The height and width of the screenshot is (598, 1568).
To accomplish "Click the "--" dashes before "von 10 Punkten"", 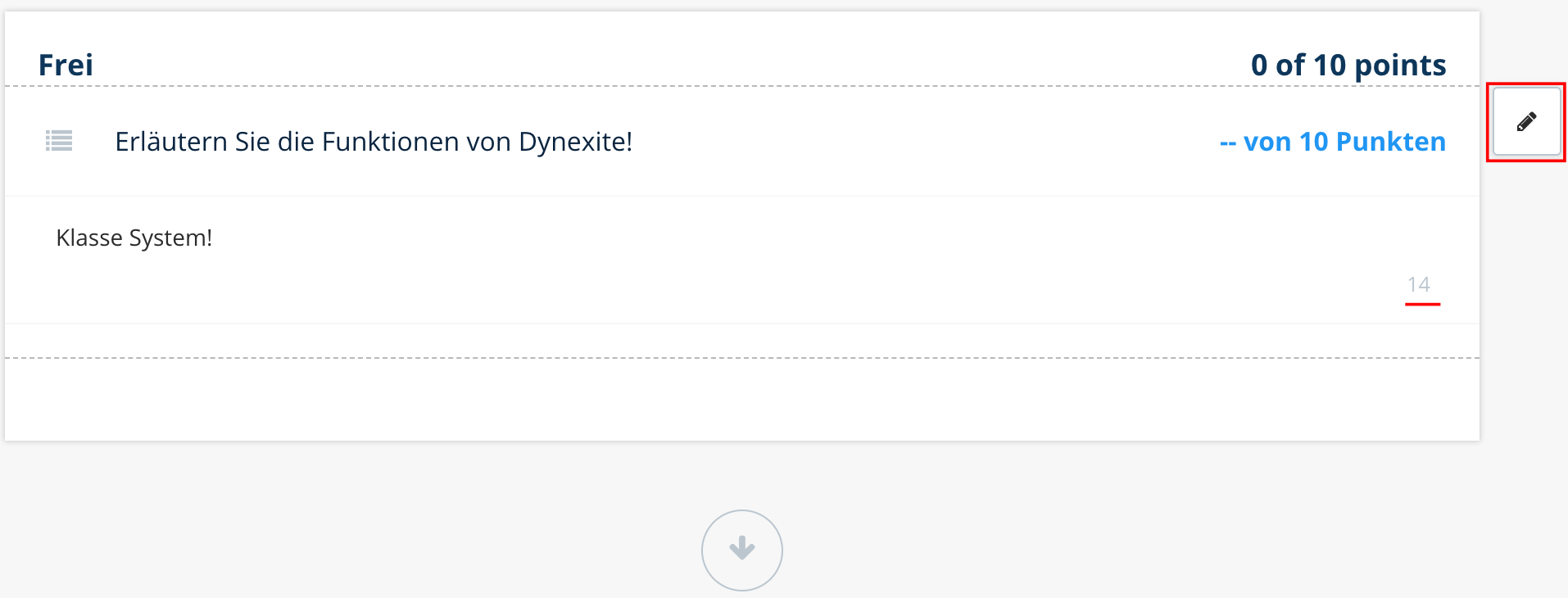I will (1227, 143).
